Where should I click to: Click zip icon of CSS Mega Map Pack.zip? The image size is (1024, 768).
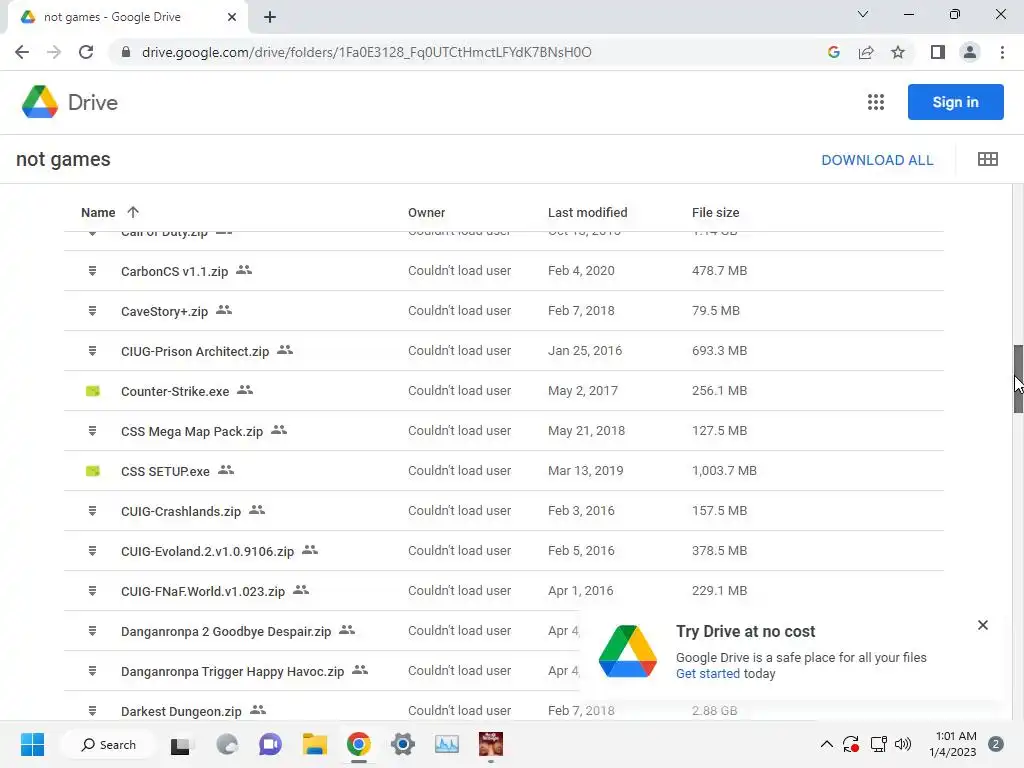click(x=93, y=430)
